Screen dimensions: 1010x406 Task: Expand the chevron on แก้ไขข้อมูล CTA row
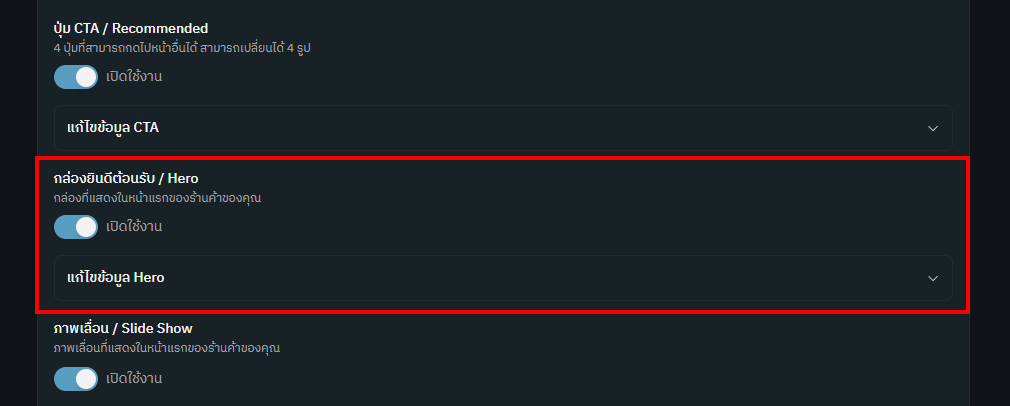[x=932, y=128]
